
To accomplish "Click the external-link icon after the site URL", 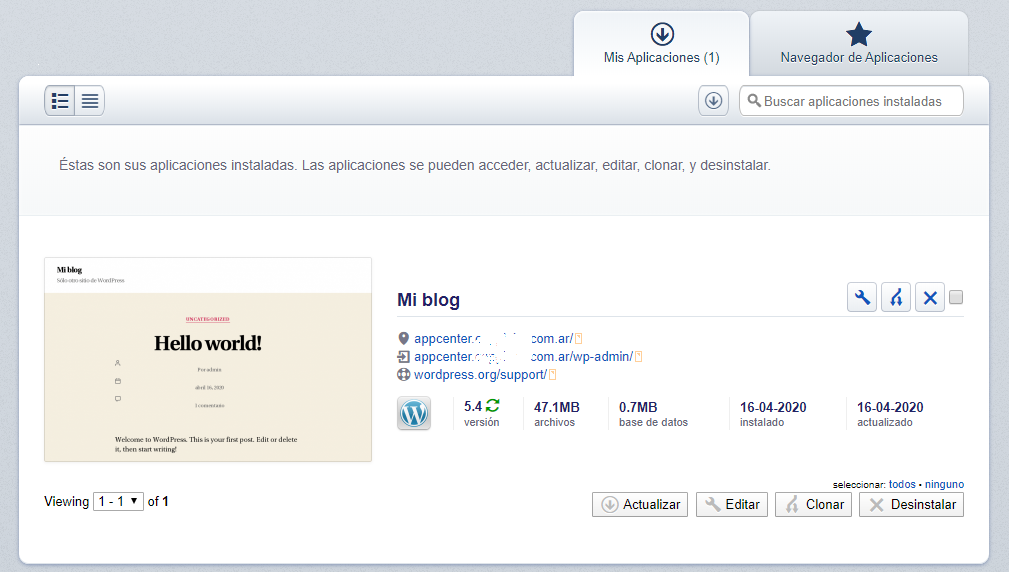I will point(579,338).
